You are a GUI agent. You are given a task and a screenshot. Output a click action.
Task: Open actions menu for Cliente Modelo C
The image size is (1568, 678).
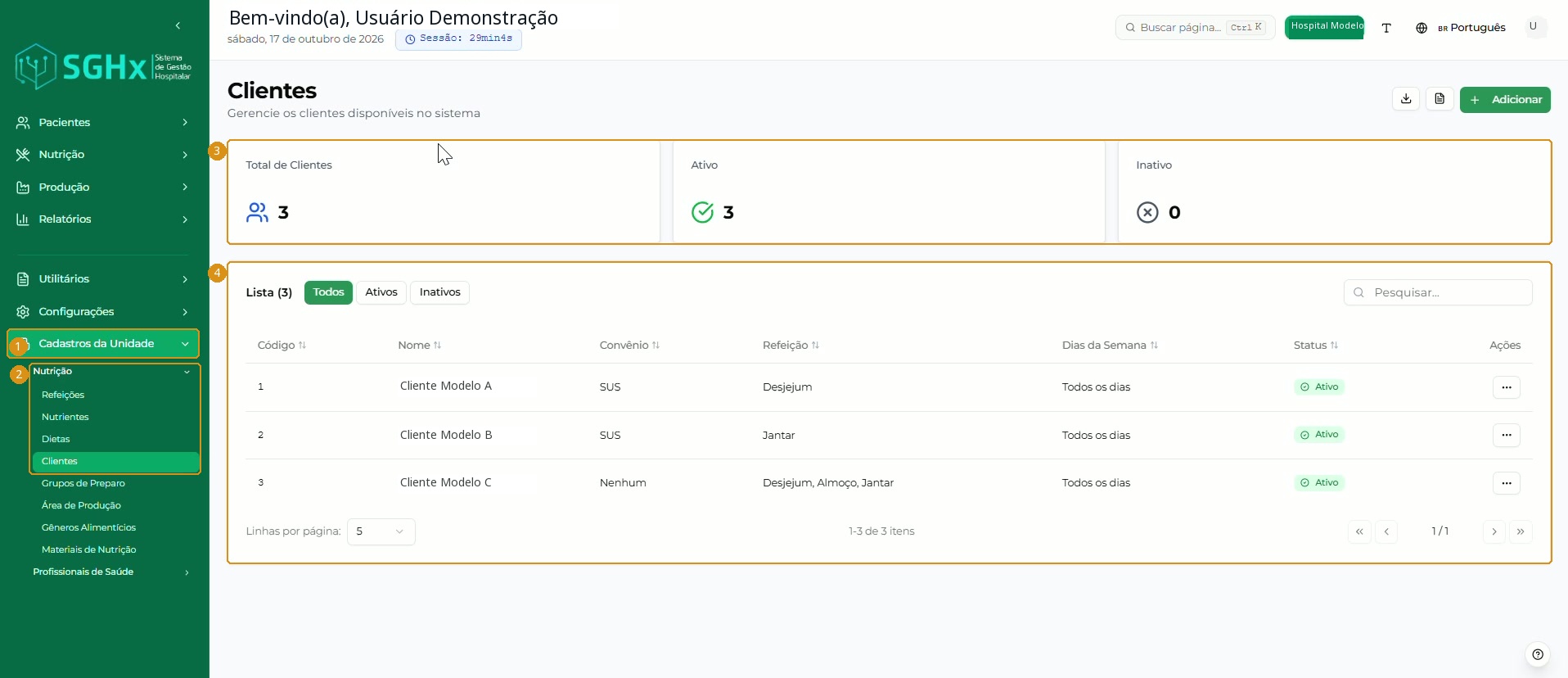[x=1507, y=483]
